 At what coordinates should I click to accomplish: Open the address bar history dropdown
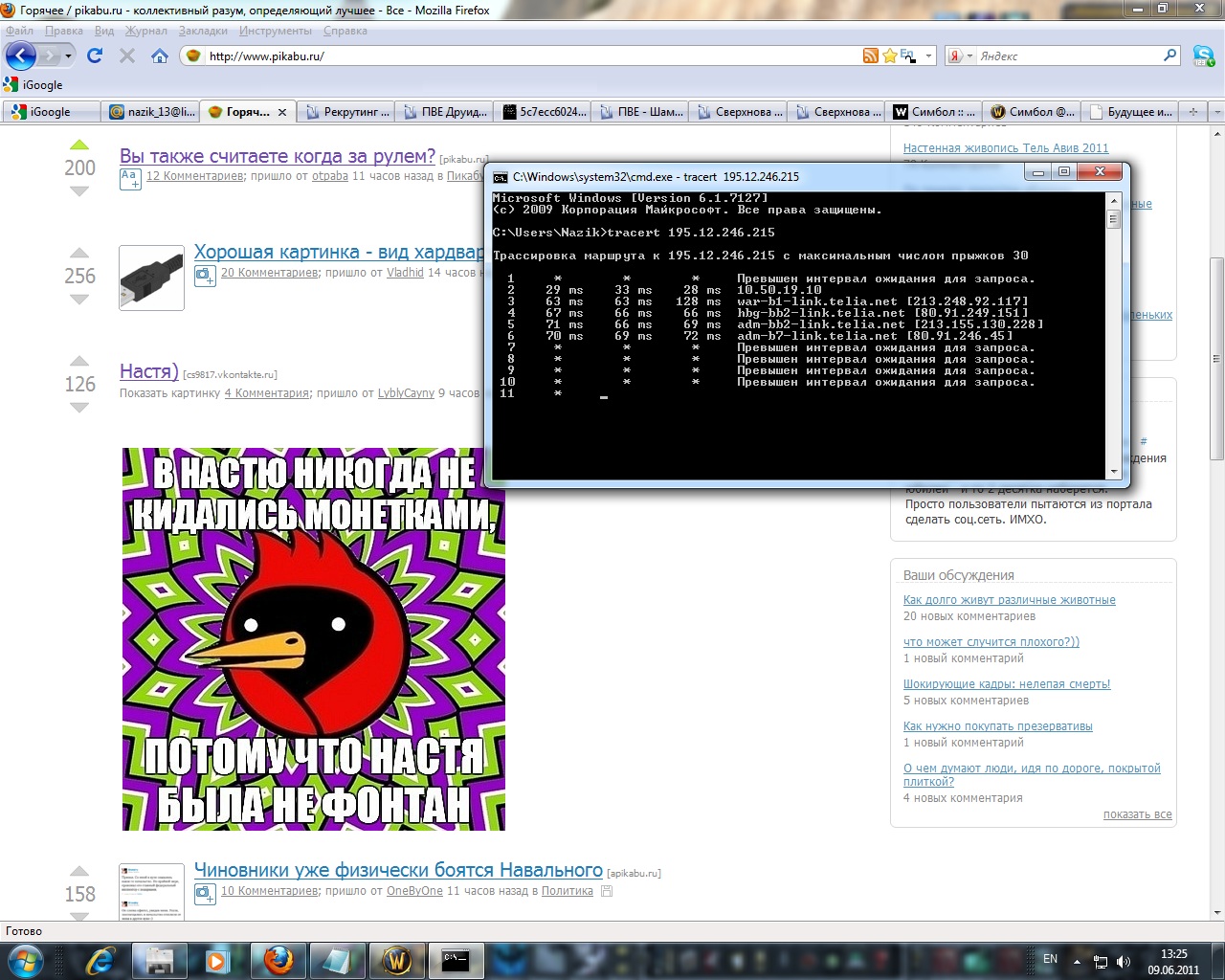927,56
